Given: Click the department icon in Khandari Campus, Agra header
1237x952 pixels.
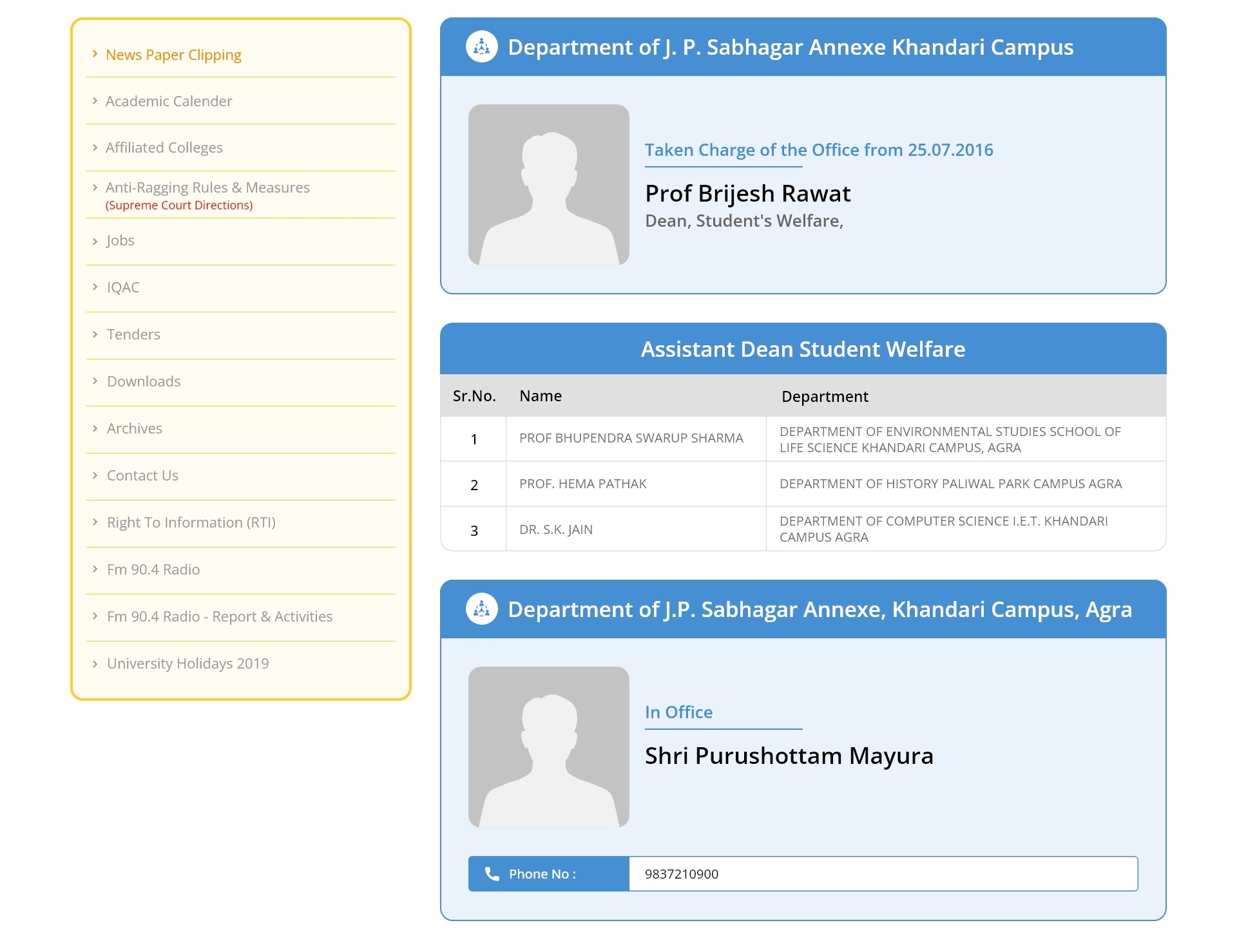Looking at the screenshot, I should [482, 609].
